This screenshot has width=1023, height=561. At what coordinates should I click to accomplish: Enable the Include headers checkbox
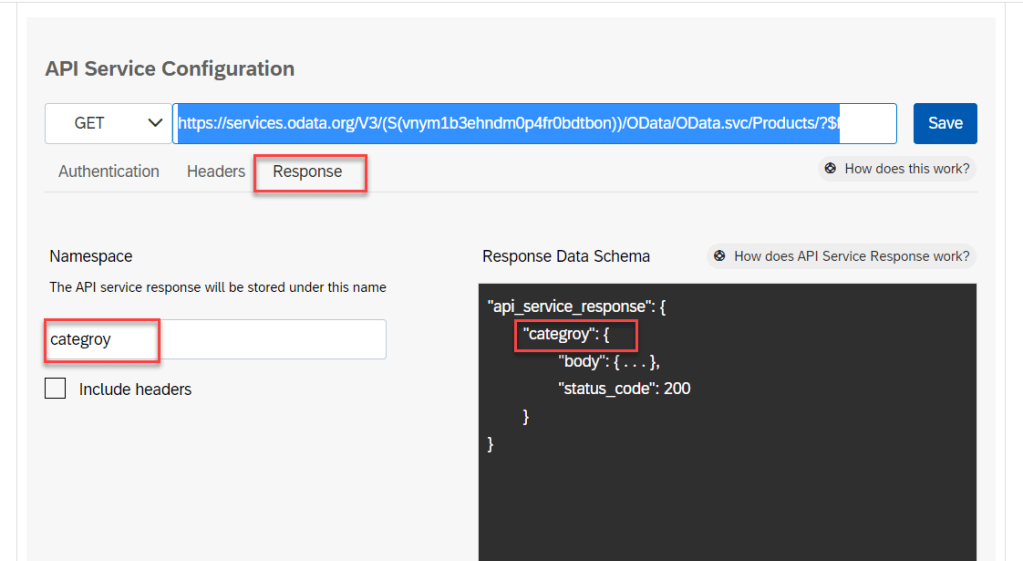click(56, 389)
